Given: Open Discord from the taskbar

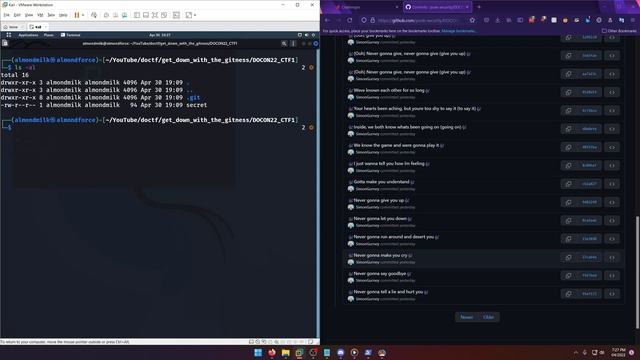Looking at the screenshot, I should pos(340,353).
